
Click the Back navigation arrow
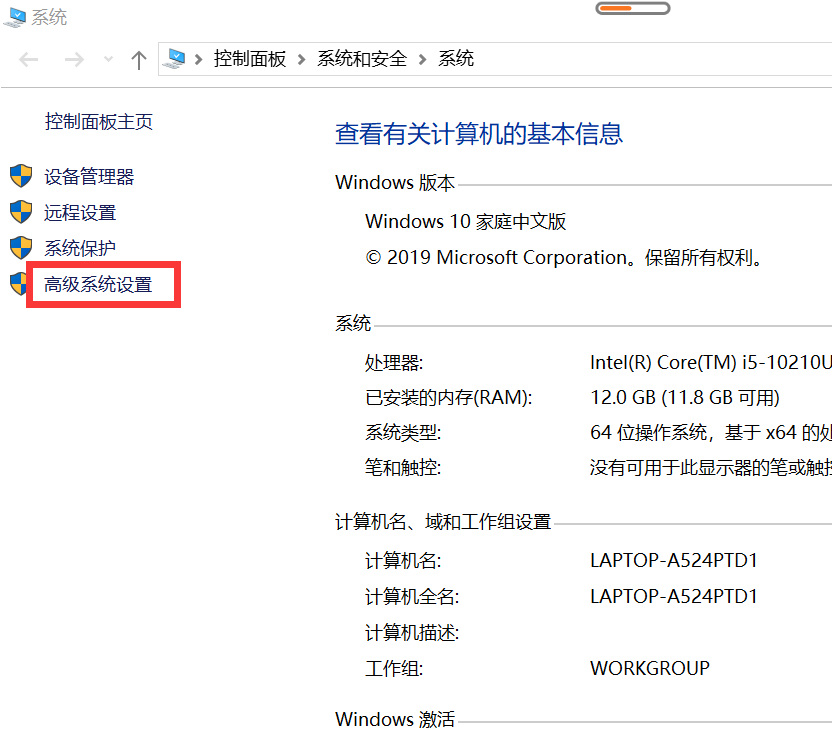pyautogui.click(x=29, y=59)
